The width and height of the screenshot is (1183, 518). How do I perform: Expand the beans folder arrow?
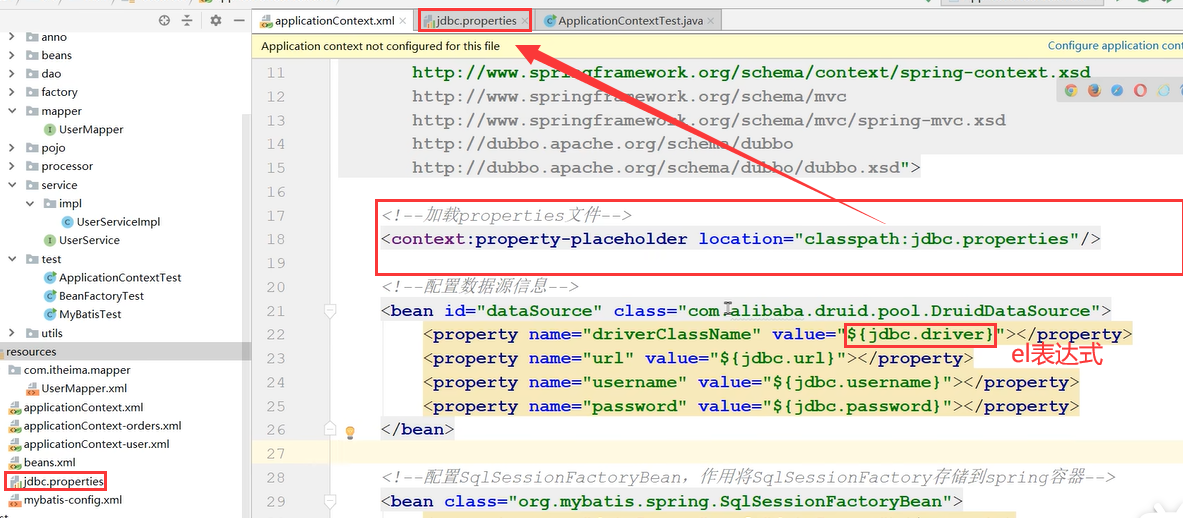click(x=11, y=55)
